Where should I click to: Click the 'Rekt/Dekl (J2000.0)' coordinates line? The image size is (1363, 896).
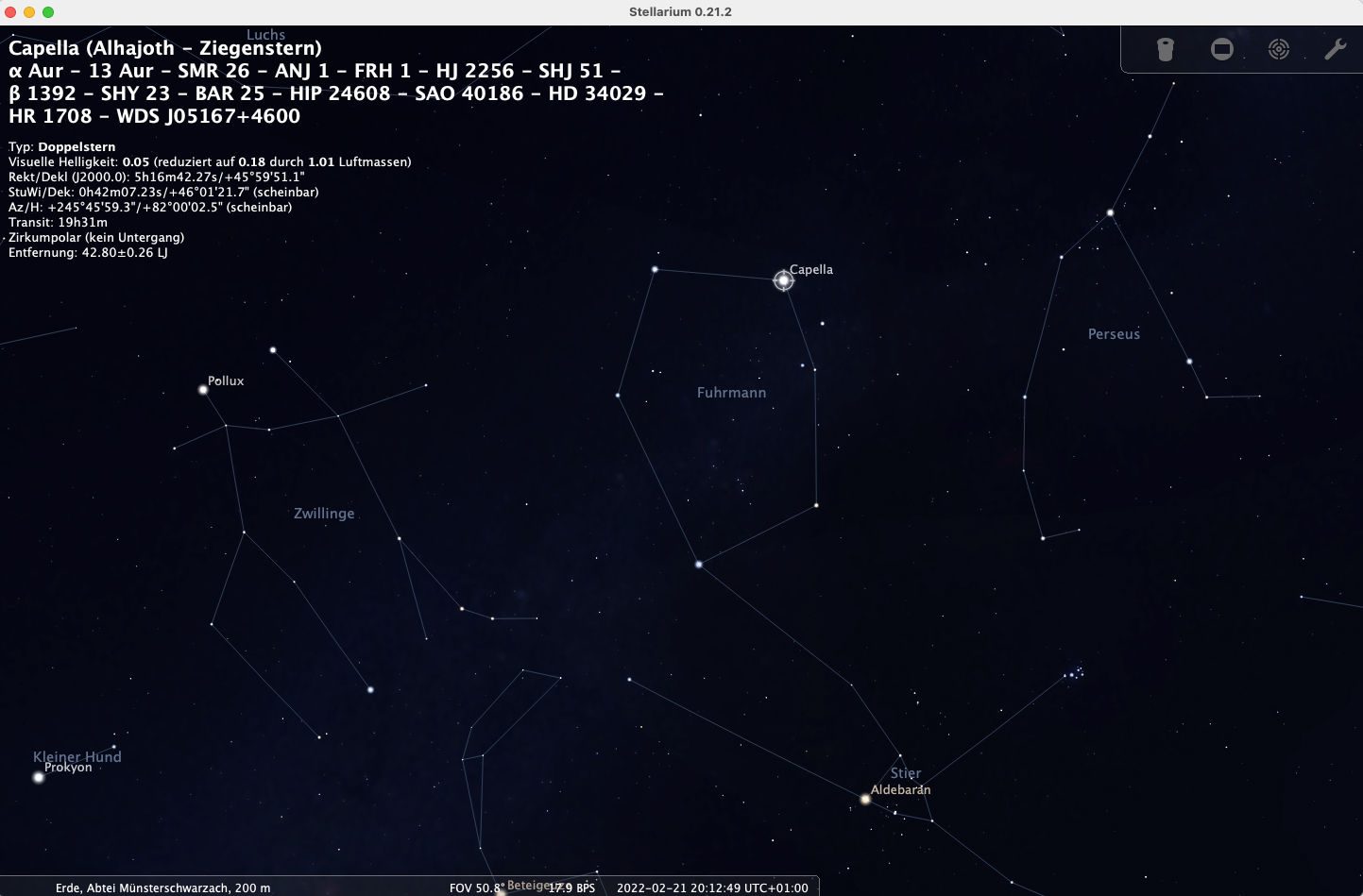pyautogui.click(x=157, y=177)
